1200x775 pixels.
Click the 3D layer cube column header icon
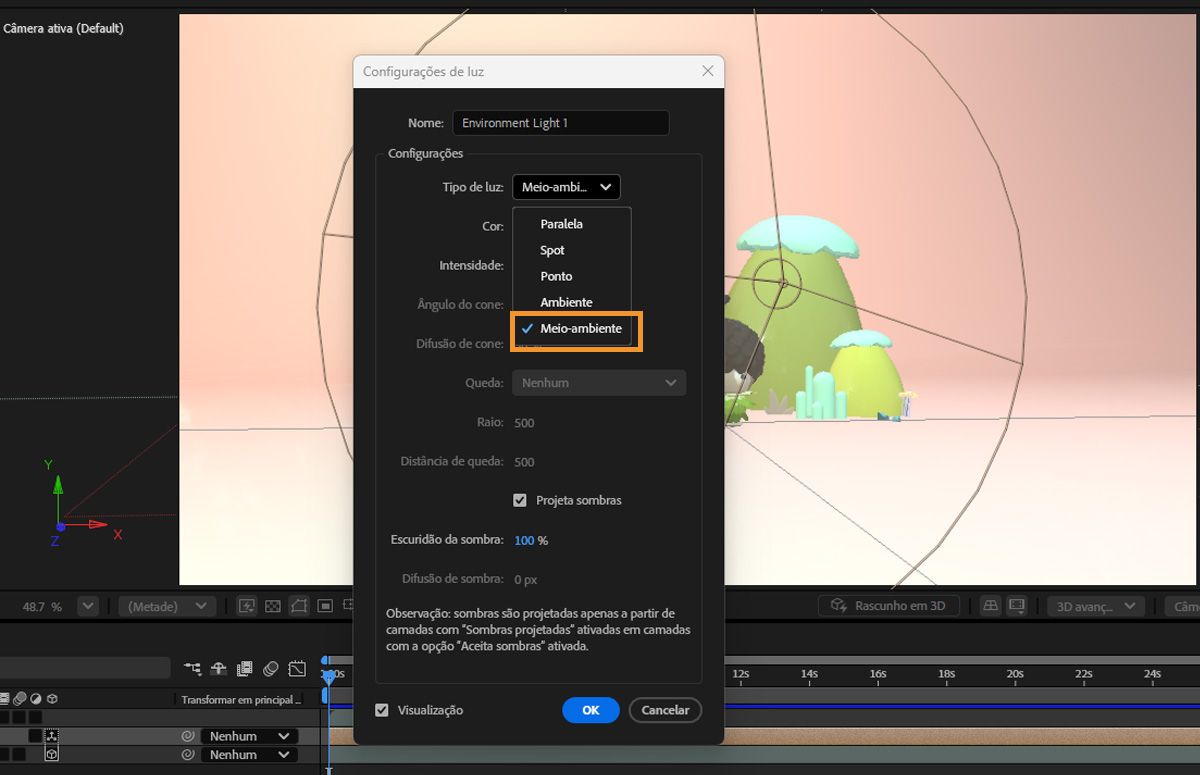tap(52, 699)
